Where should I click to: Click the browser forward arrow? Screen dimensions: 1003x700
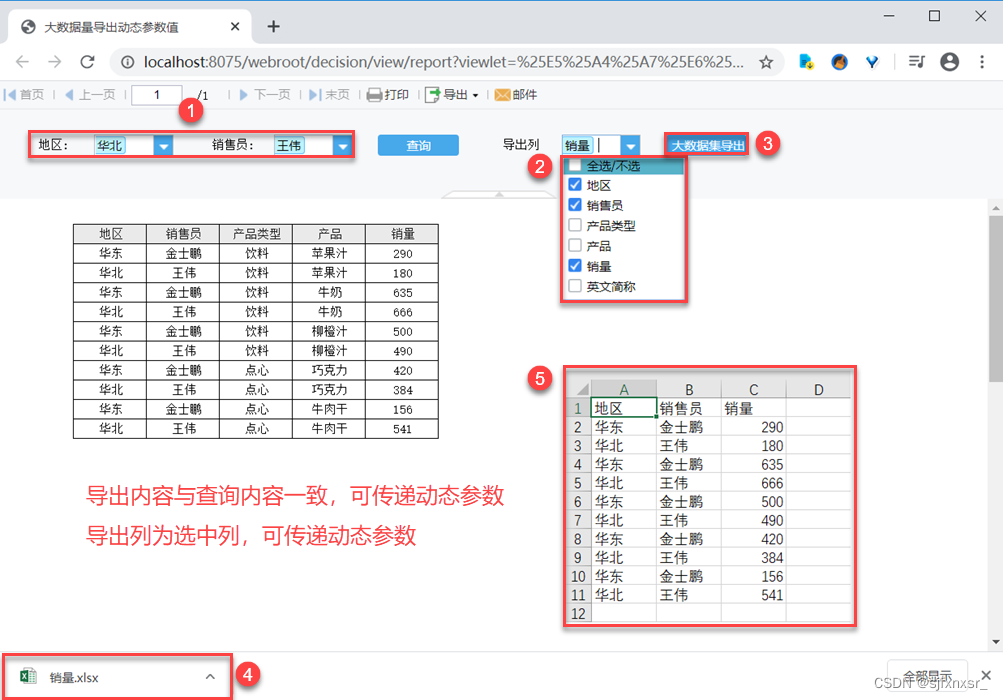click(x=55, y=61)
